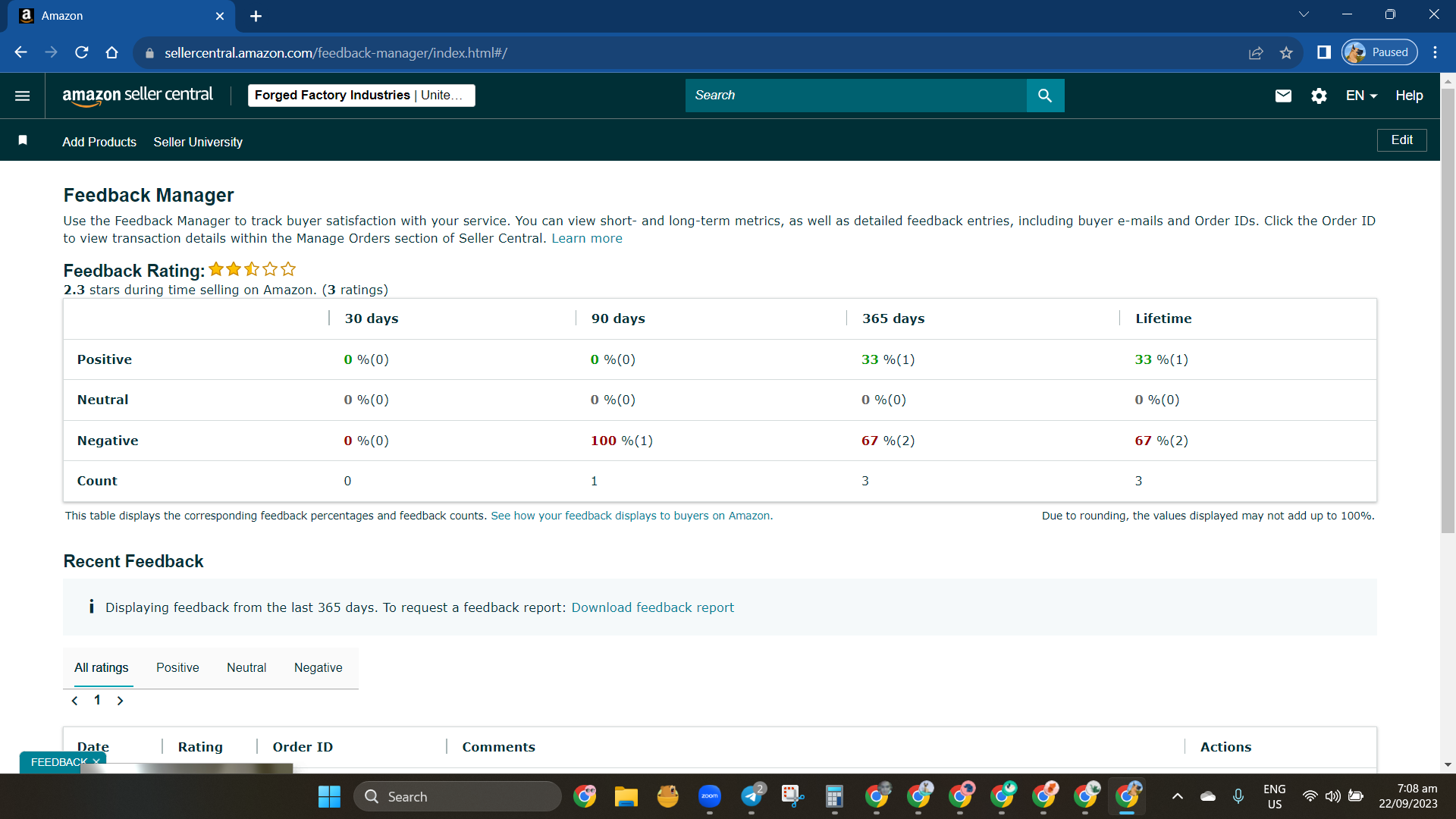Click the page vertical scrollbar

tap(1448, 311)
